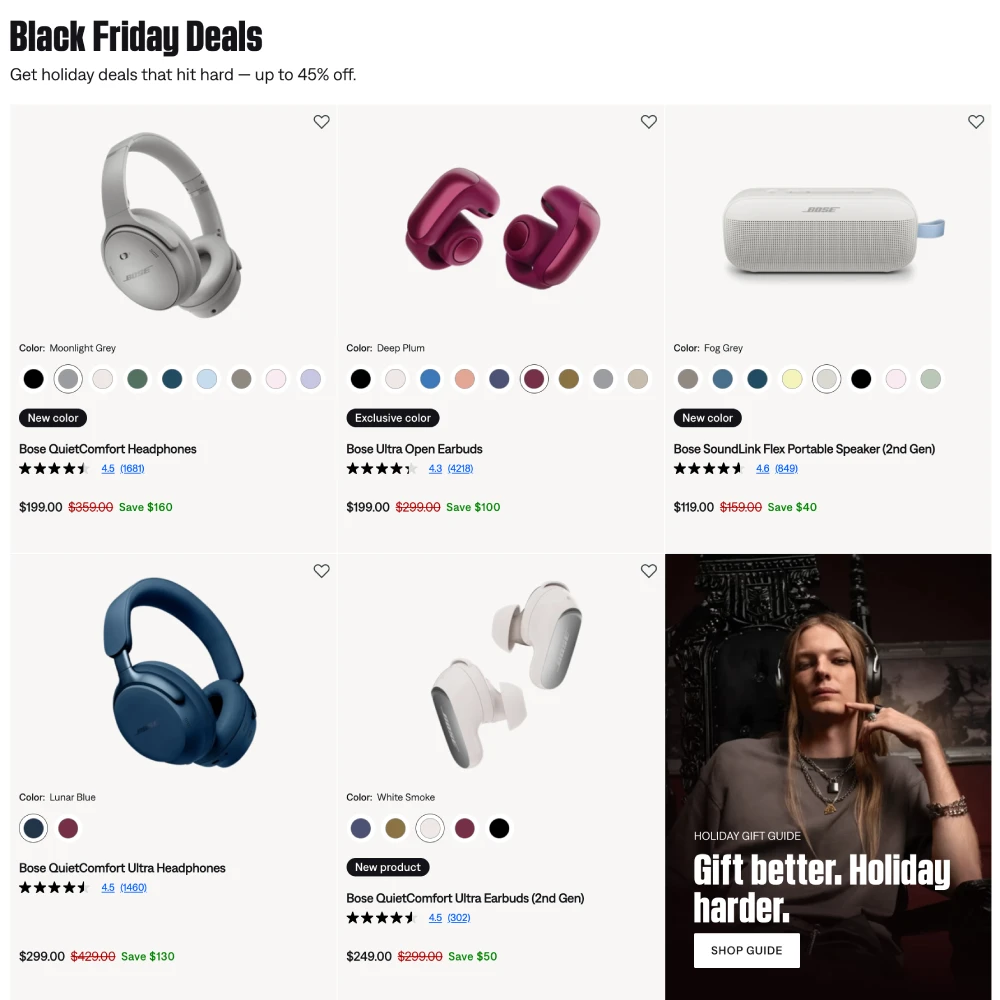Pick yellow swatch for SoundLink Flex speaker
Image resolution: width=1000 pixels, height=1000 pixels.
click(x=791, y=379)
